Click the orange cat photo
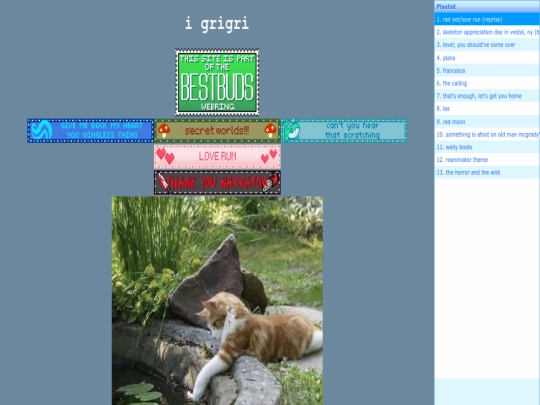The height and width of the screenshot is (405, 540). [x=217, y=301]
